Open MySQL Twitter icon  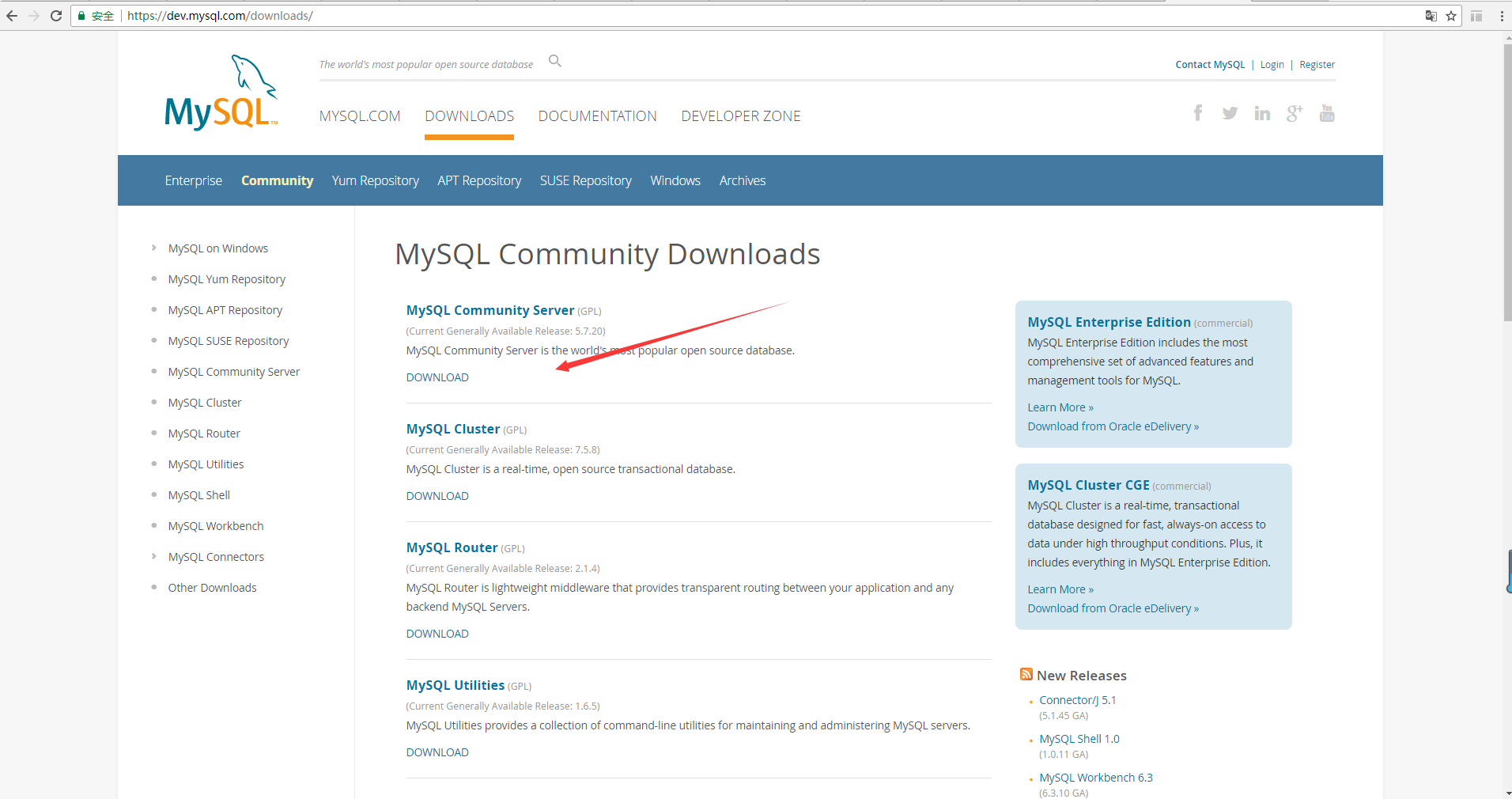pyautogui.click(x=1230, y=113)
